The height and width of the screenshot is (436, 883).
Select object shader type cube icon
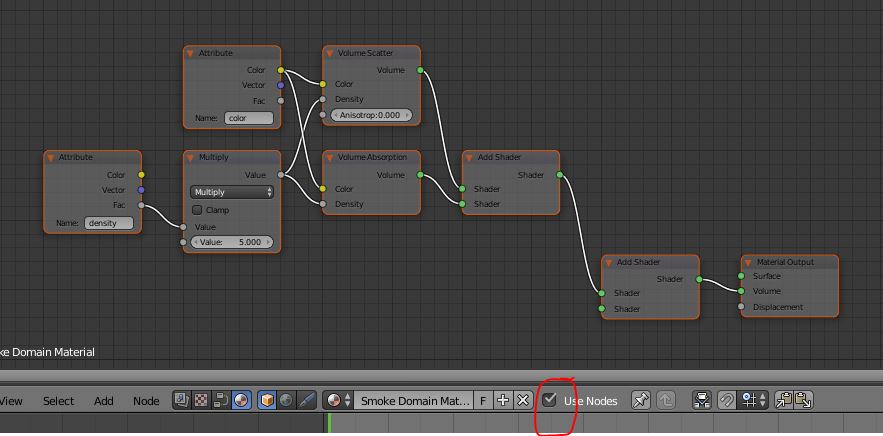tap(267, 400)
